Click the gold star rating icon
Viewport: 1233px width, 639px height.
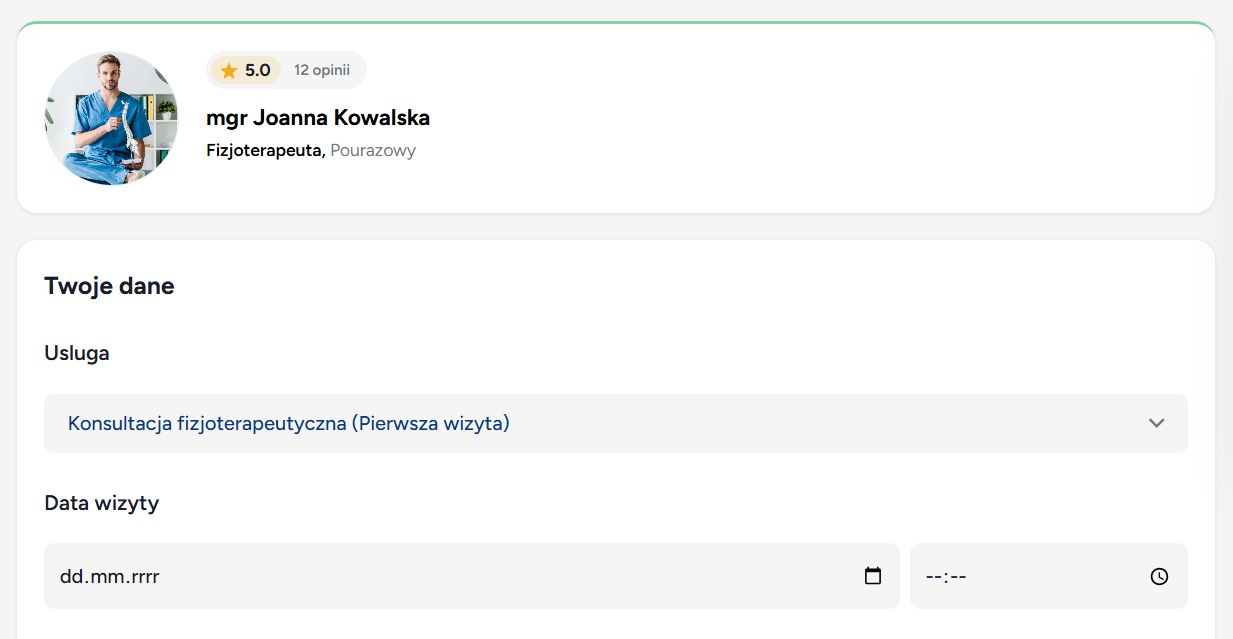[229, 70]
